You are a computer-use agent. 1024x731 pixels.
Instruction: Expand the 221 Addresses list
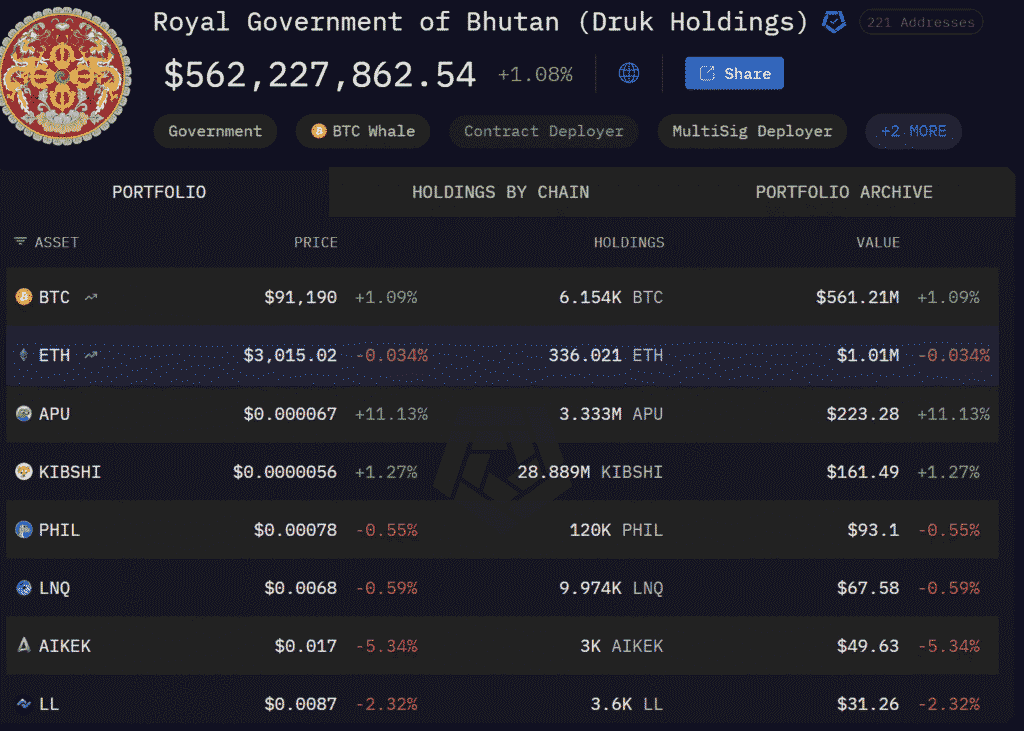coord(920,22)
